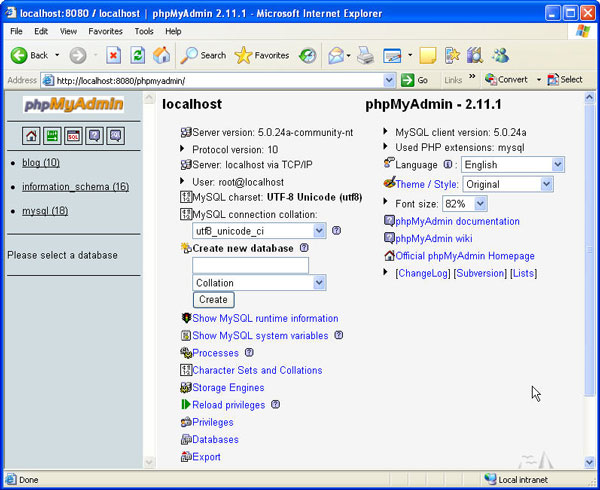
Task: Open the last icon in the sidebar icon row
Action: [x=116, y=136]
